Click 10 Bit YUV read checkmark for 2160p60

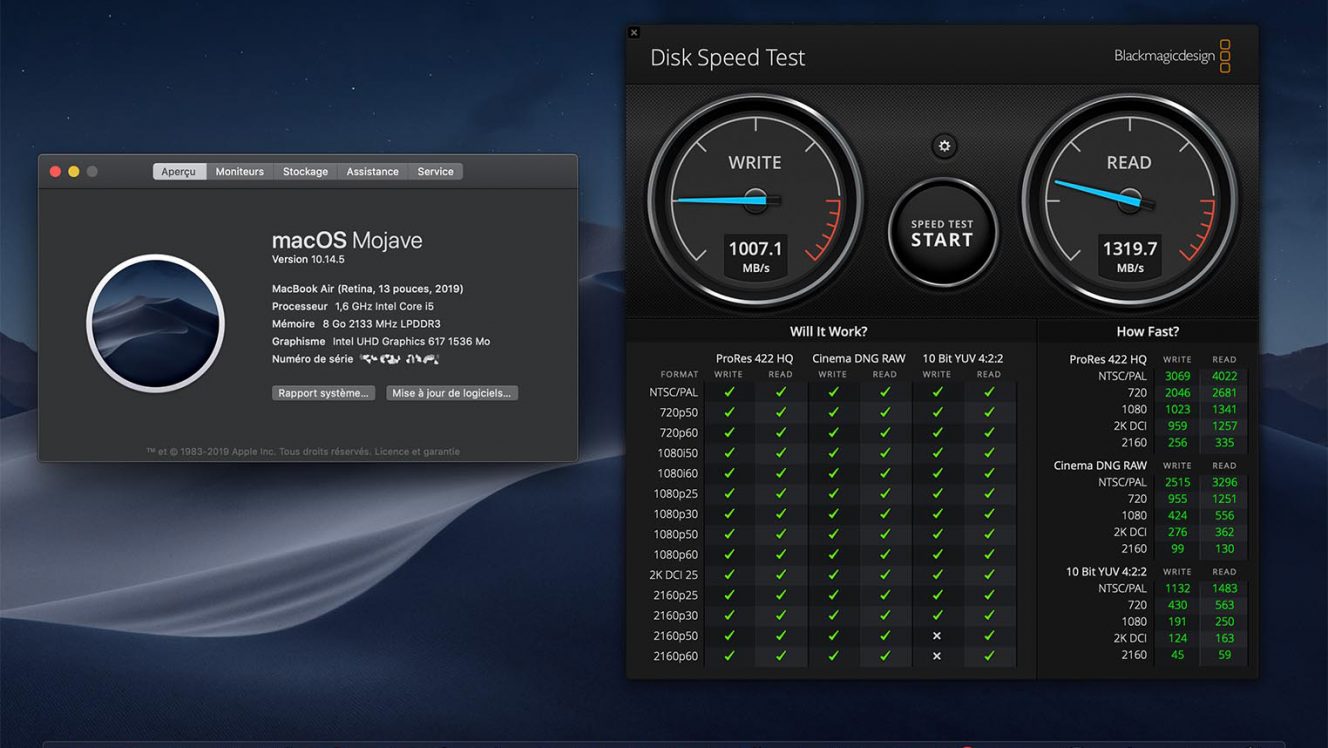coord(989,656)
